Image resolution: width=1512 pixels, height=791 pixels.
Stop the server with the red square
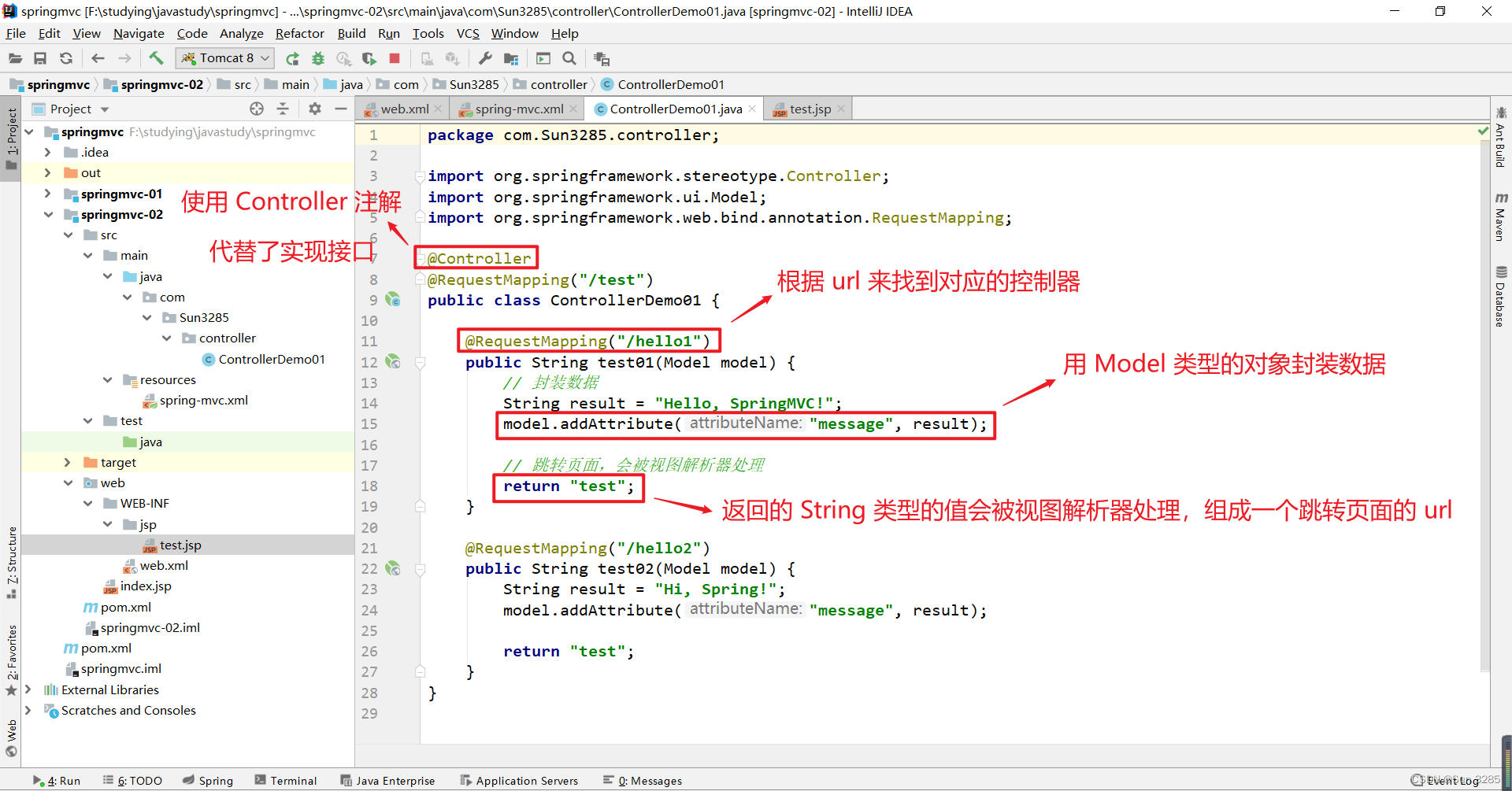(395, 58)
